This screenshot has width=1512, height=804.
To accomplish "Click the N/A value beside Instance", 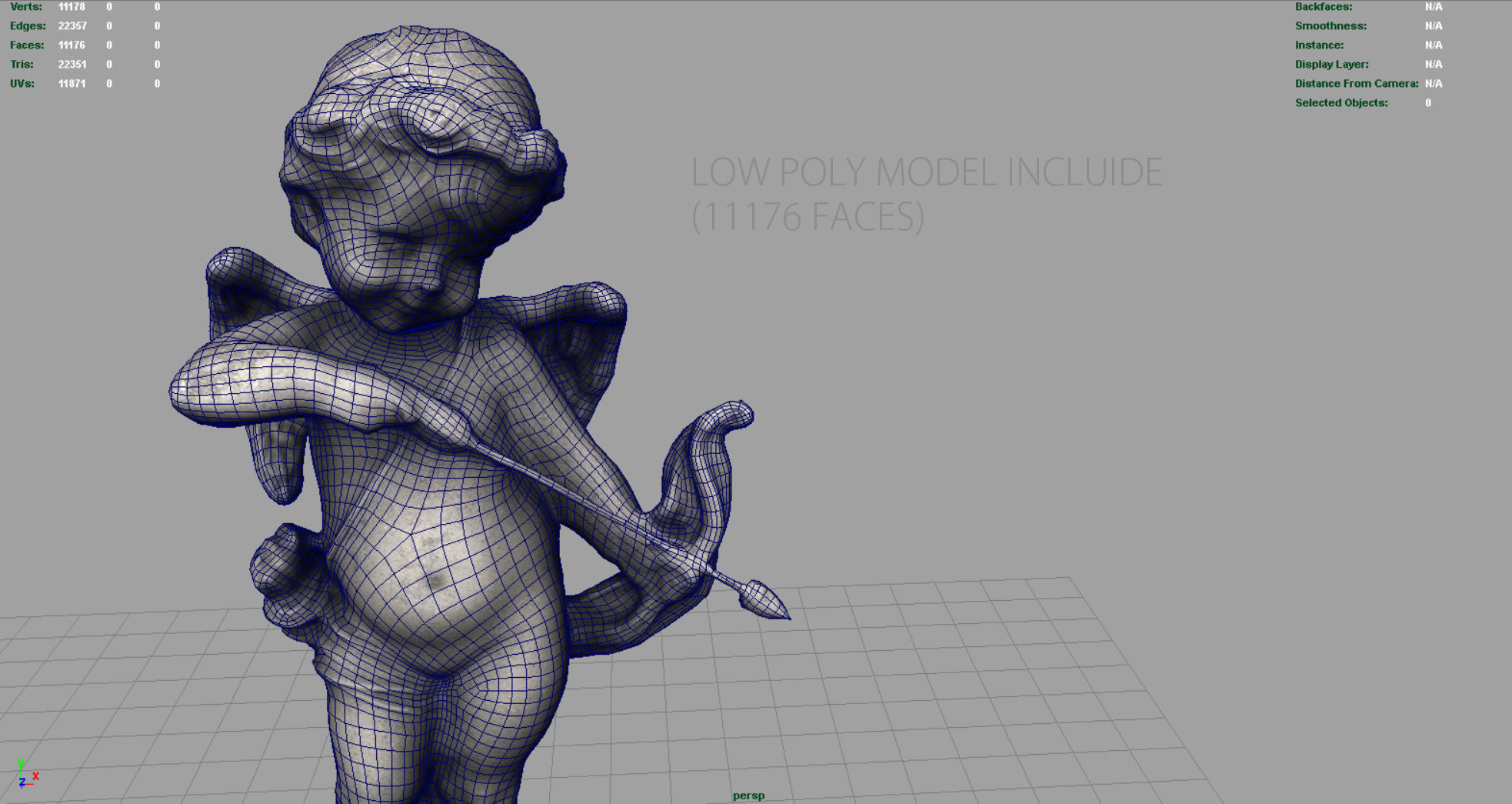I will coord(1434,45).
